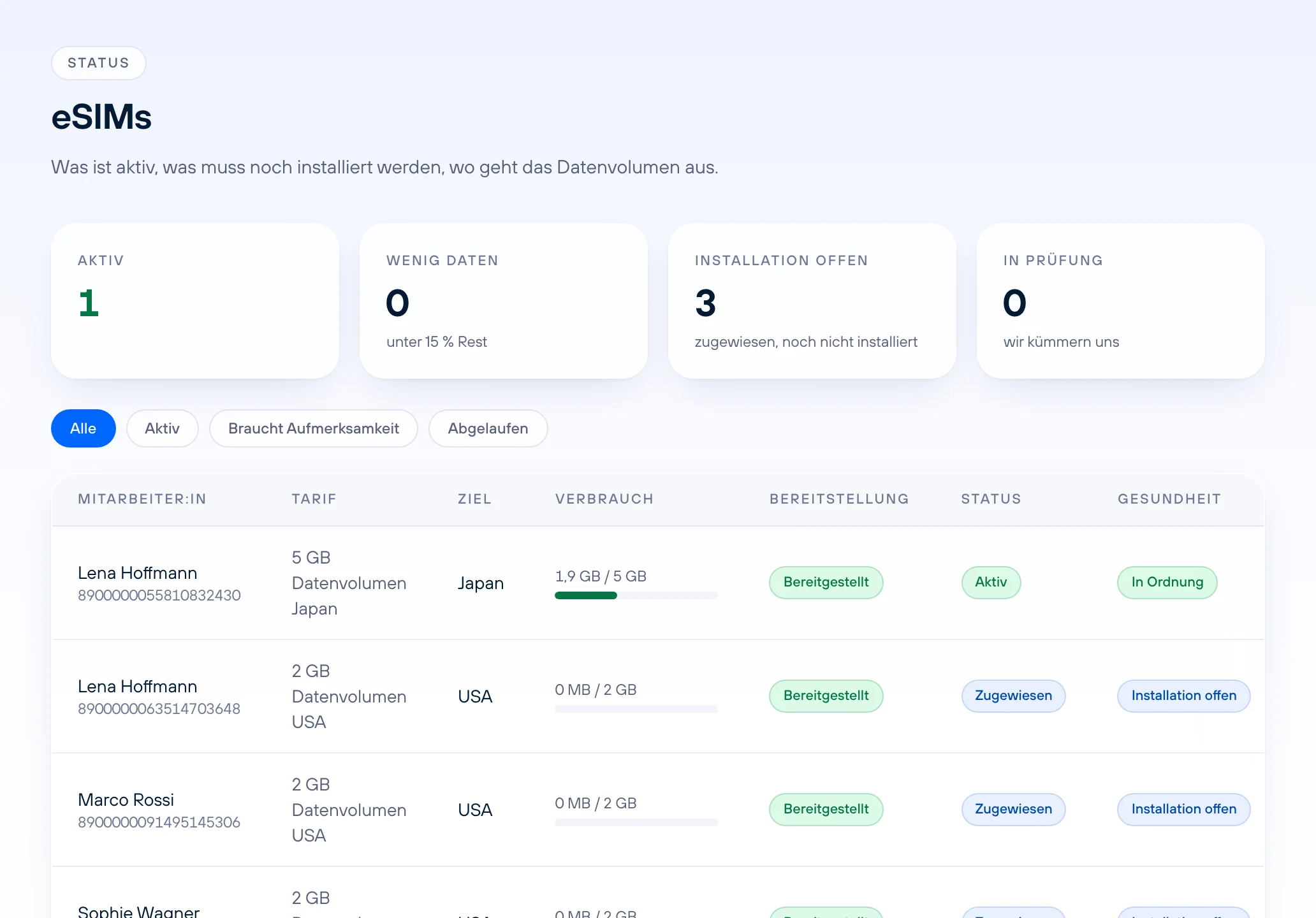Click the Marco Rossi name
Image resolution: width=1316 pixels, height=918 pixels.
pos(126,800)
